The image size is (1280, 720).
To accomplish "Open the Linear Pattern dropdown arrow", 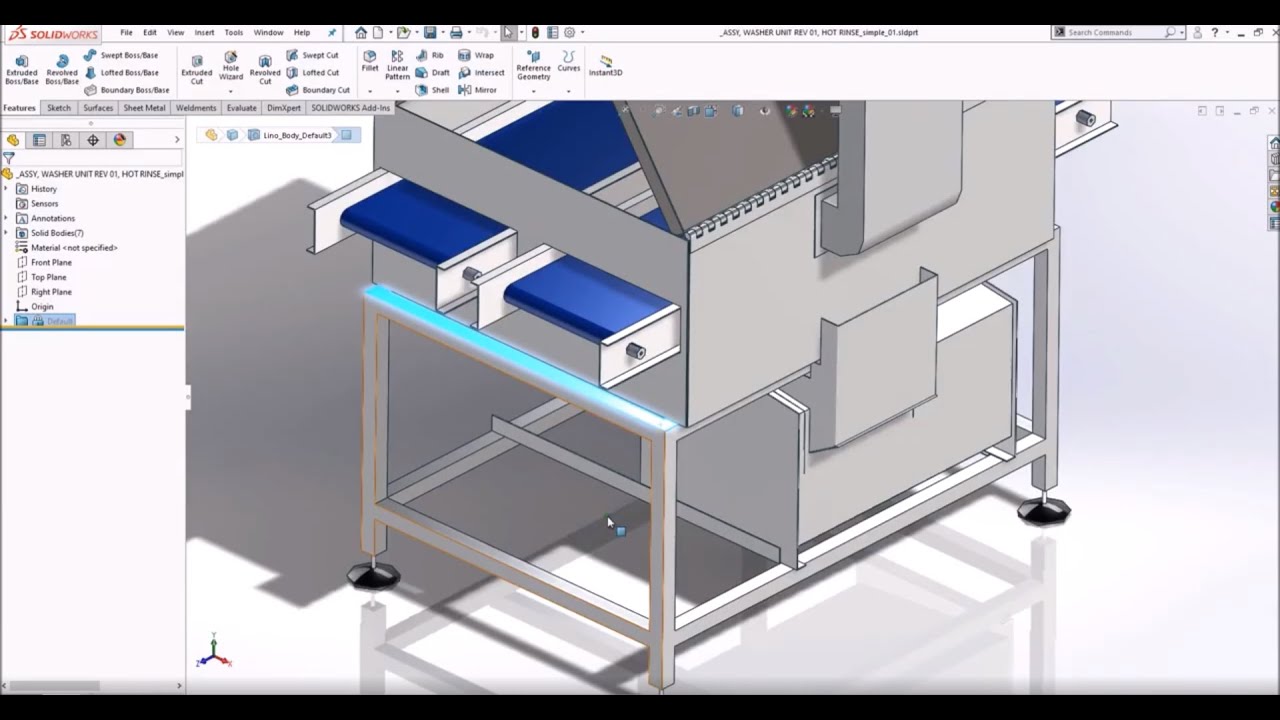I will pos(397,91).
